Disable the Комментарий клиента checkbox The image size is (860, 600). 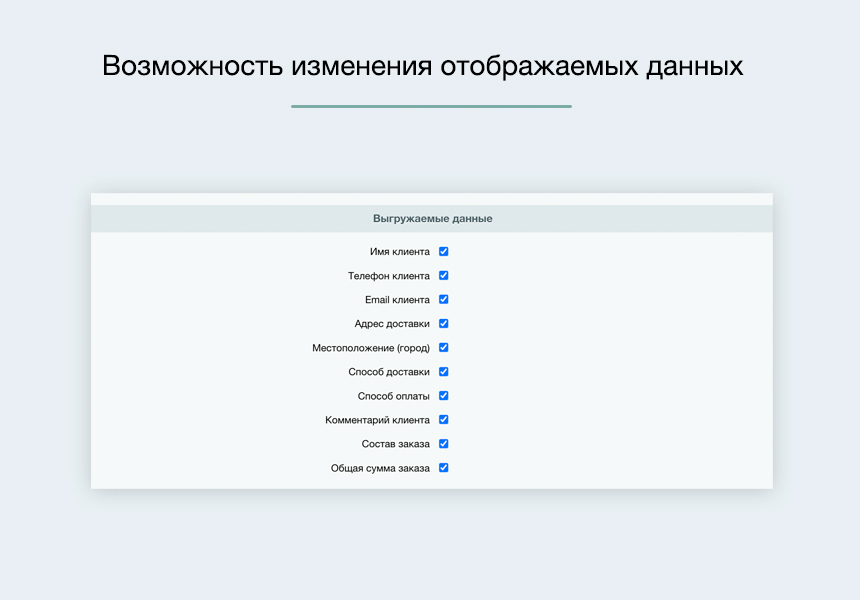pos(443,419)
